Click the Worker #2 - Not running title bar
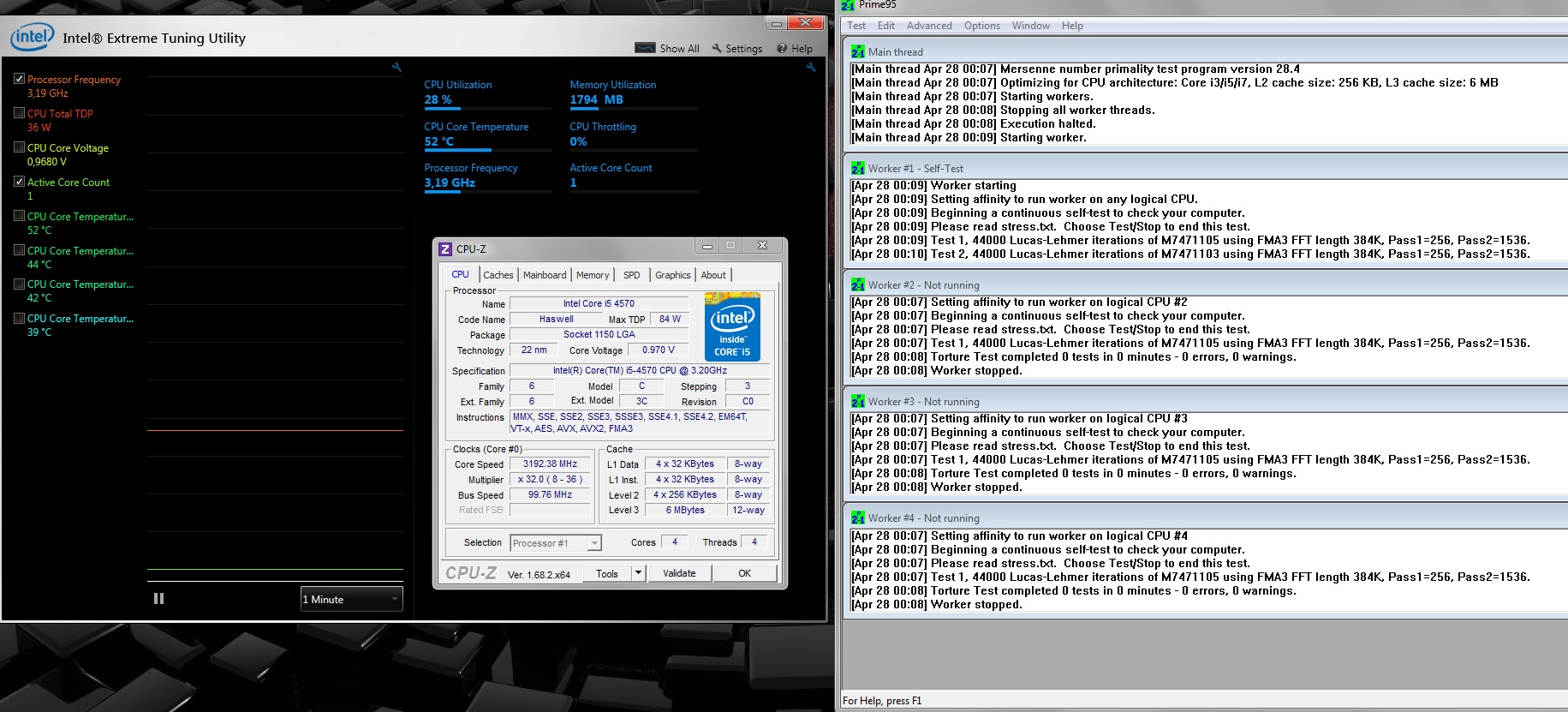The image size is (1568, 712). pos(1204,285)
